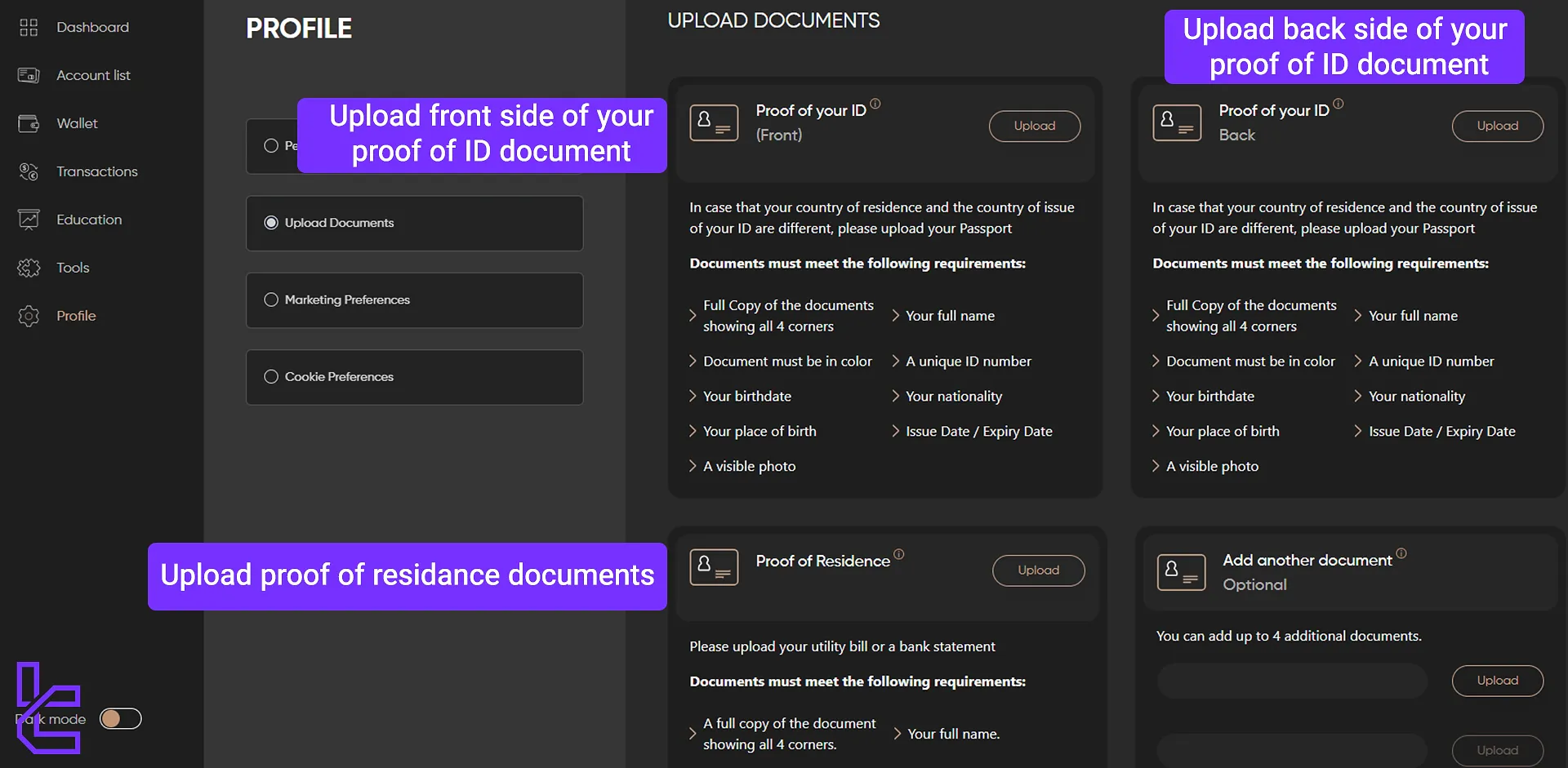The width and height of the screenshot is (1568, 768).
Task: Click chevron beside Front card's 'Your place of birth'
Action: (693, 431)
